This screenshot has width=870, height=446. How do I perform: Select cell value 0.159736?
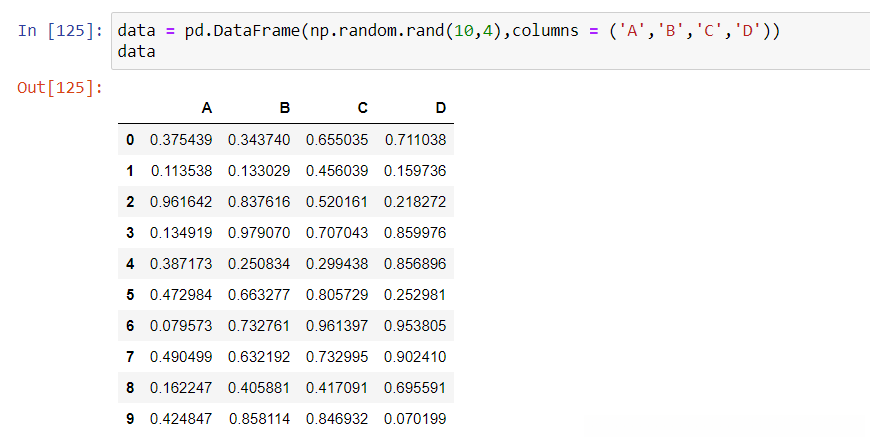tap(415, 171)
